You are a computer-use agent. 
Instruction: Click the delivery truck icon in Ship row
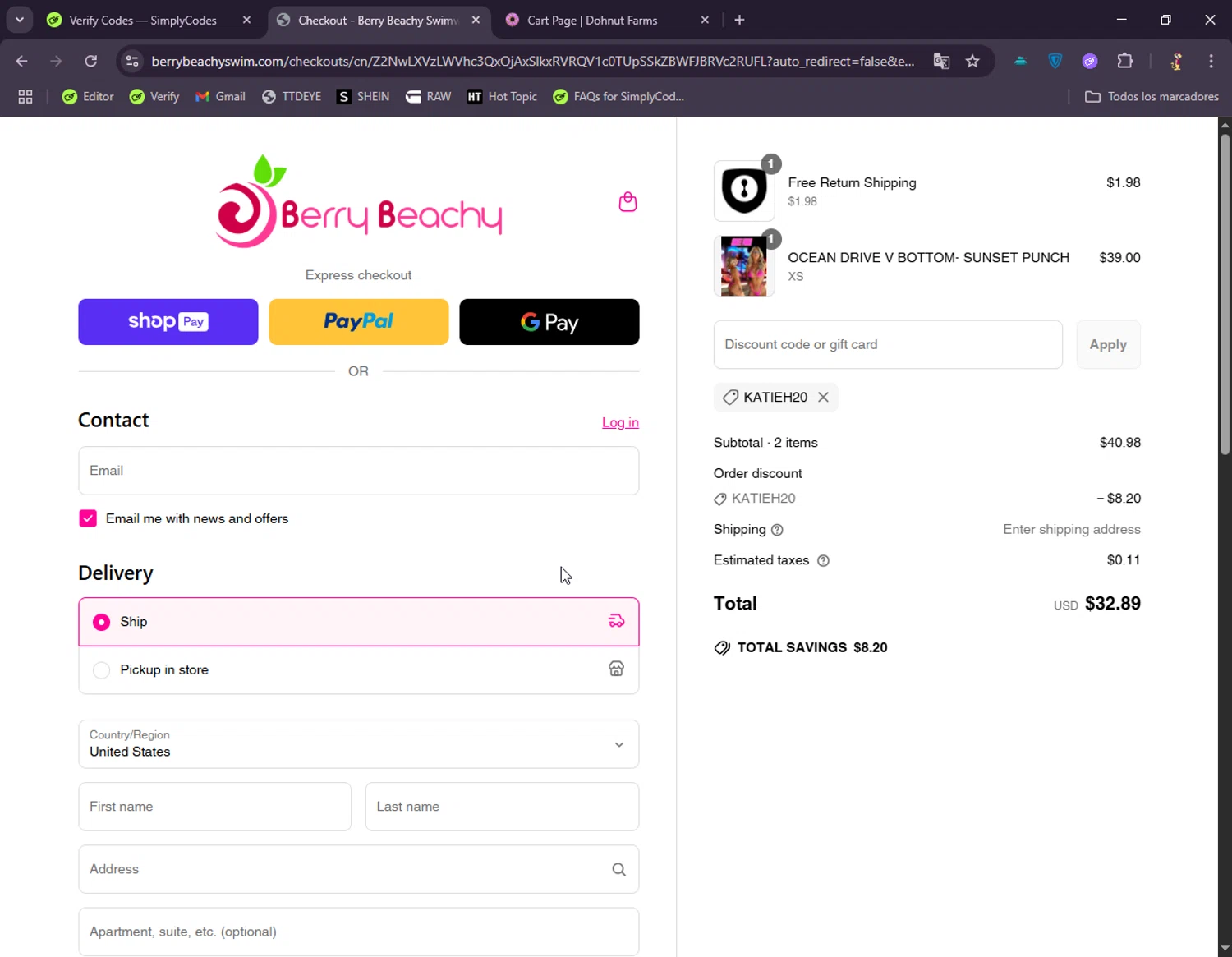click(616, 621)
